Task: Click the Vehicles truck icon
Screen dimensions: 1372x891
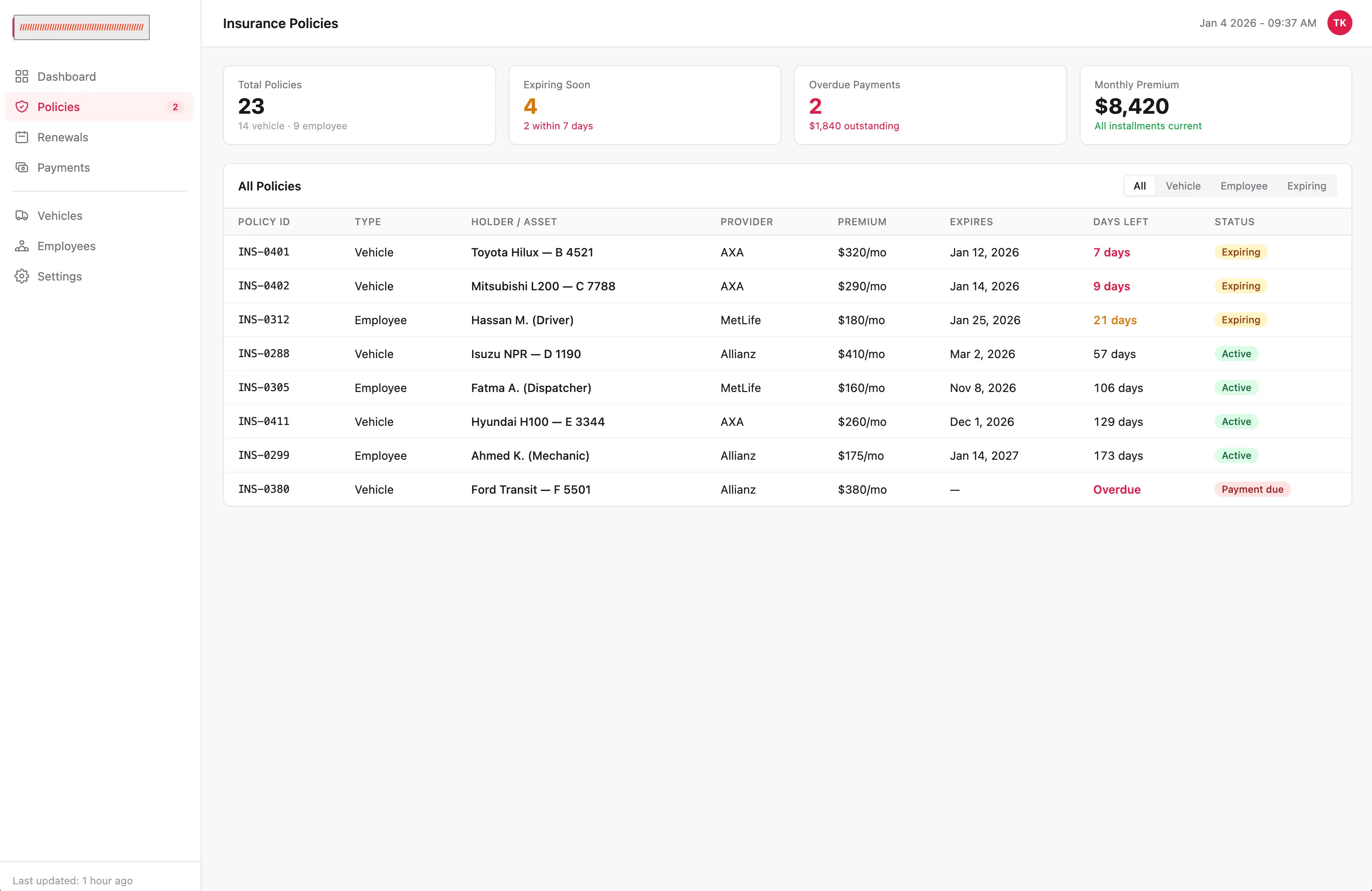Action: point(22,216)
